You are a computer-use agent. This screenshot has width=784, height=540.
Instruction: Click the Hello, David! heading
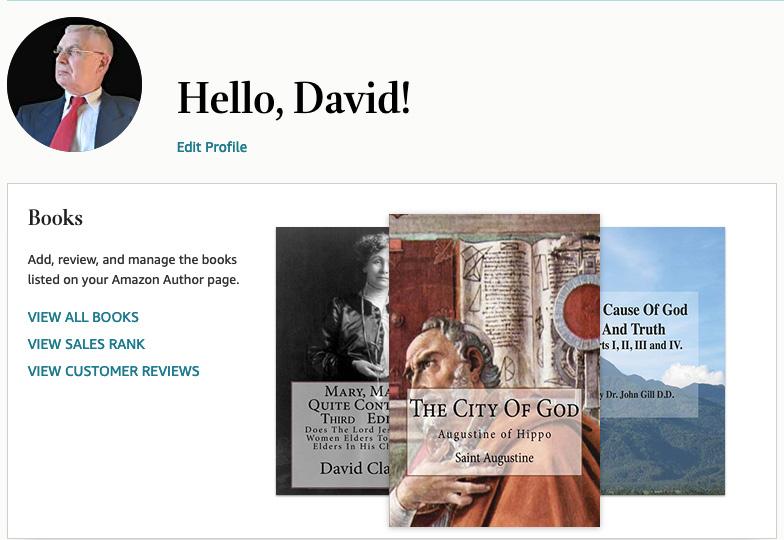pos(294,98)
